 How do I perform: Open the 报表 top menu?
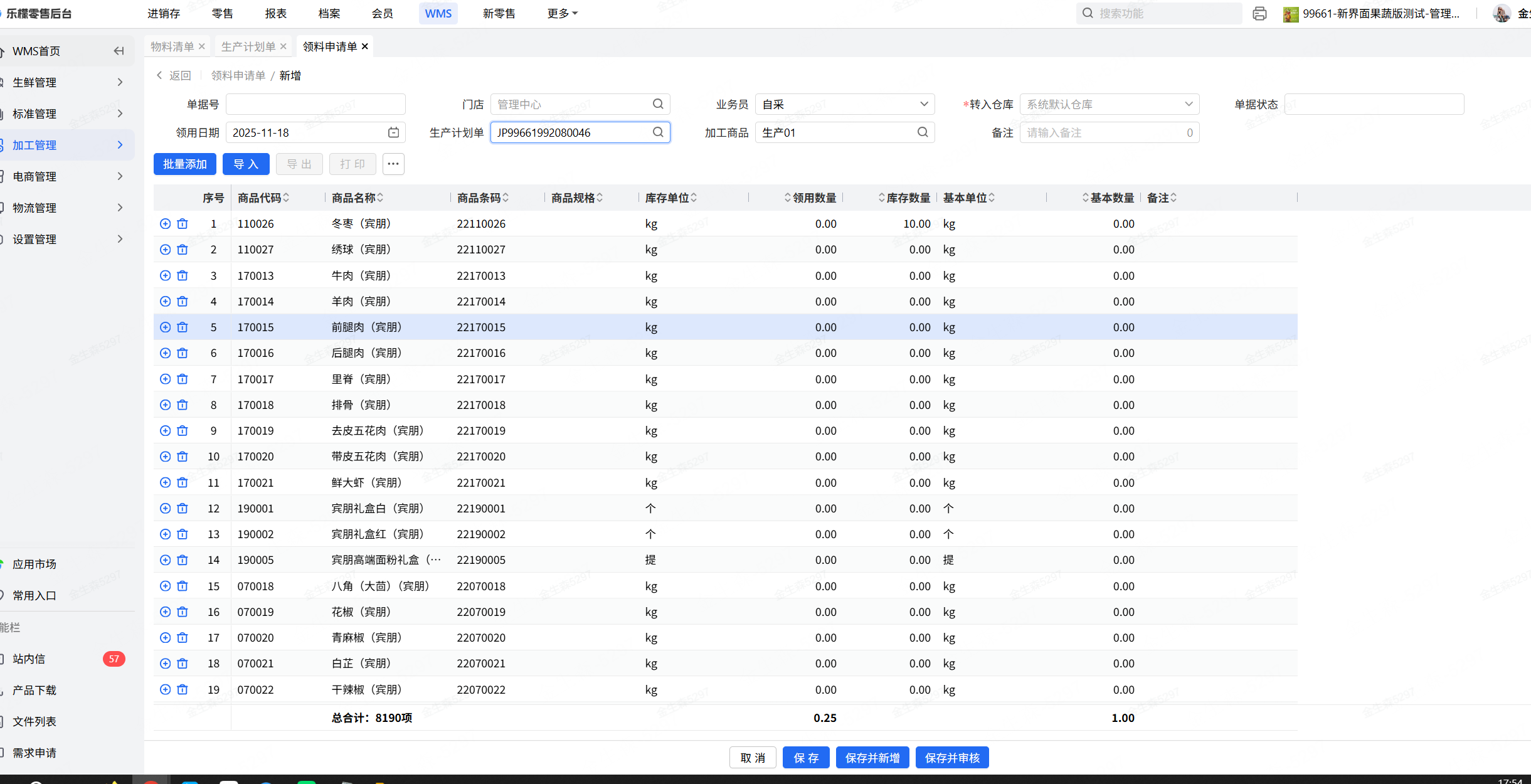pos(275,13)
